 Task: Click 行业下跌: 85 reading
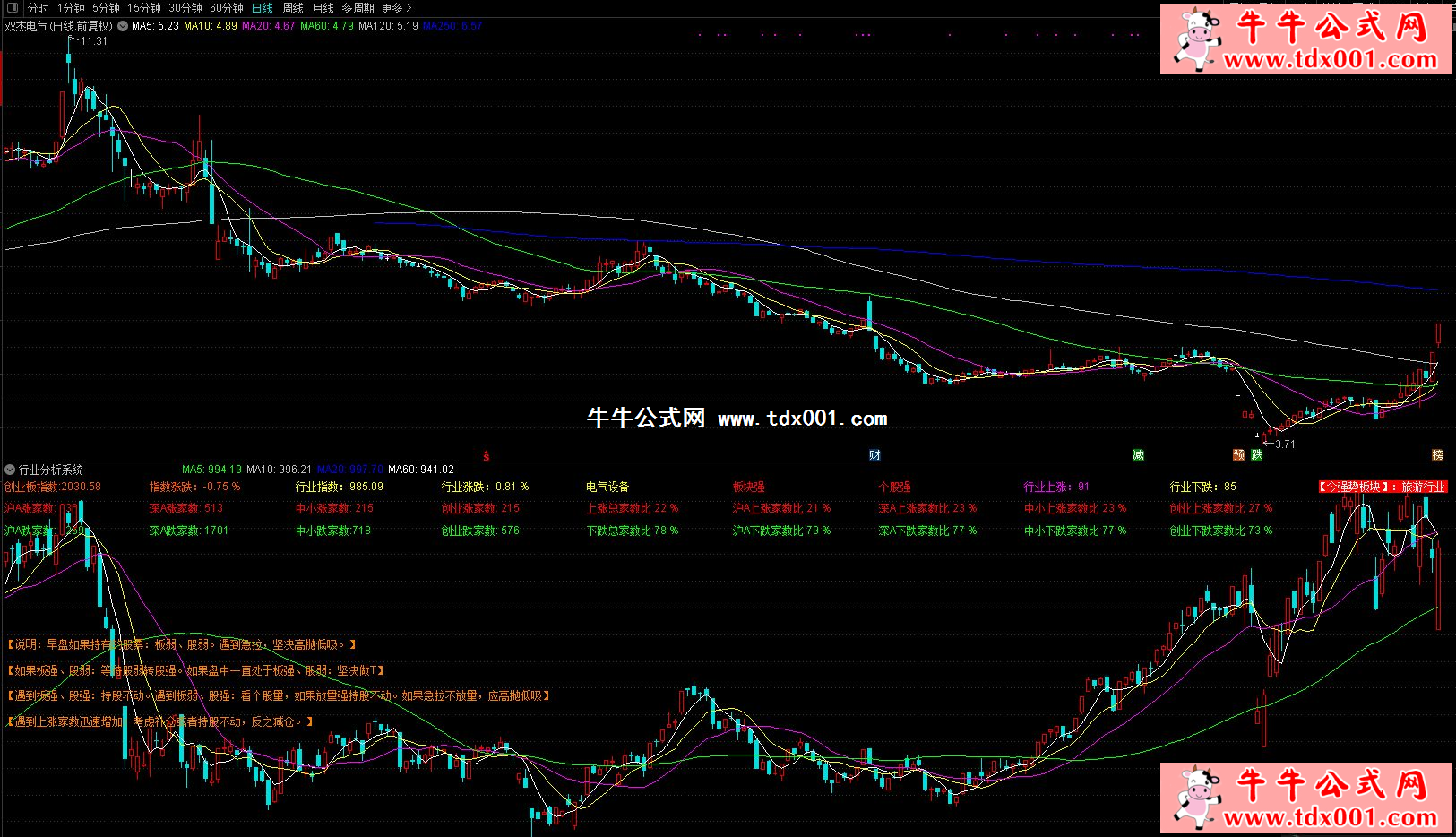[x=1202, y=487]
